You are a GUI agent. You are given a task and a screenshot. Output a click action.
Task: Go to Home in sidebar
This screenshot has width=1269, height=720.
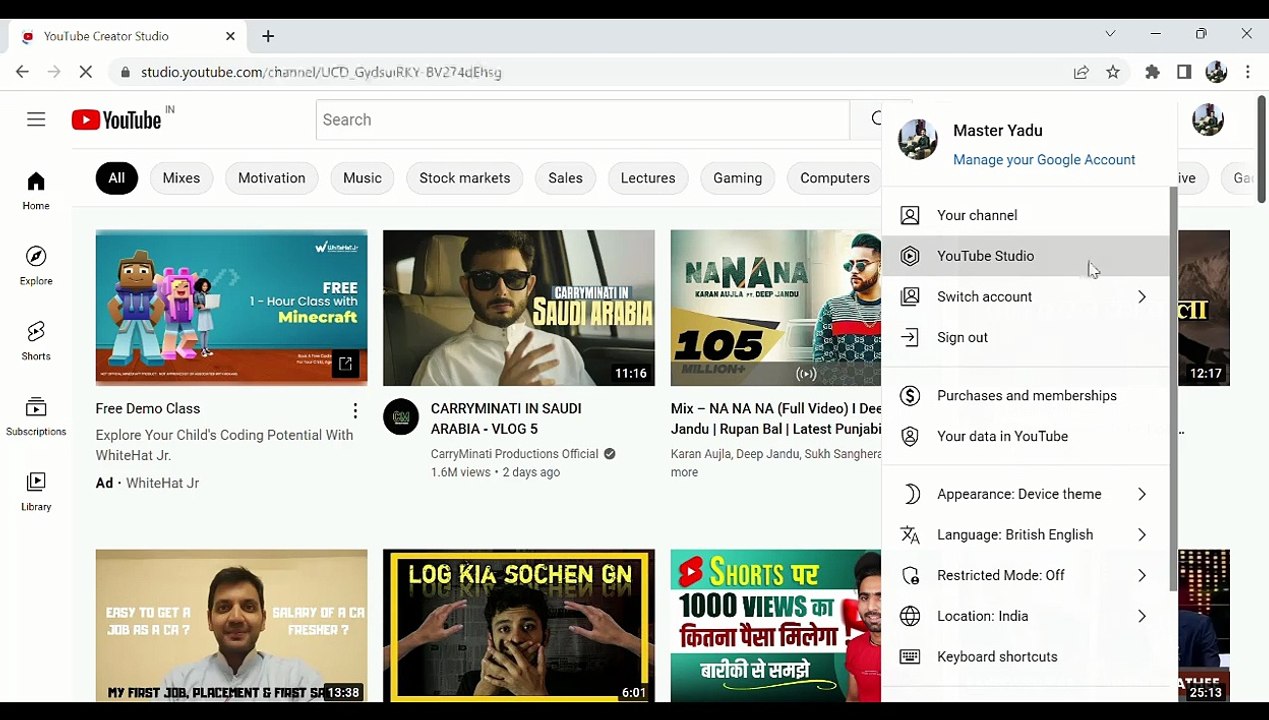click(x=36, y=191)
